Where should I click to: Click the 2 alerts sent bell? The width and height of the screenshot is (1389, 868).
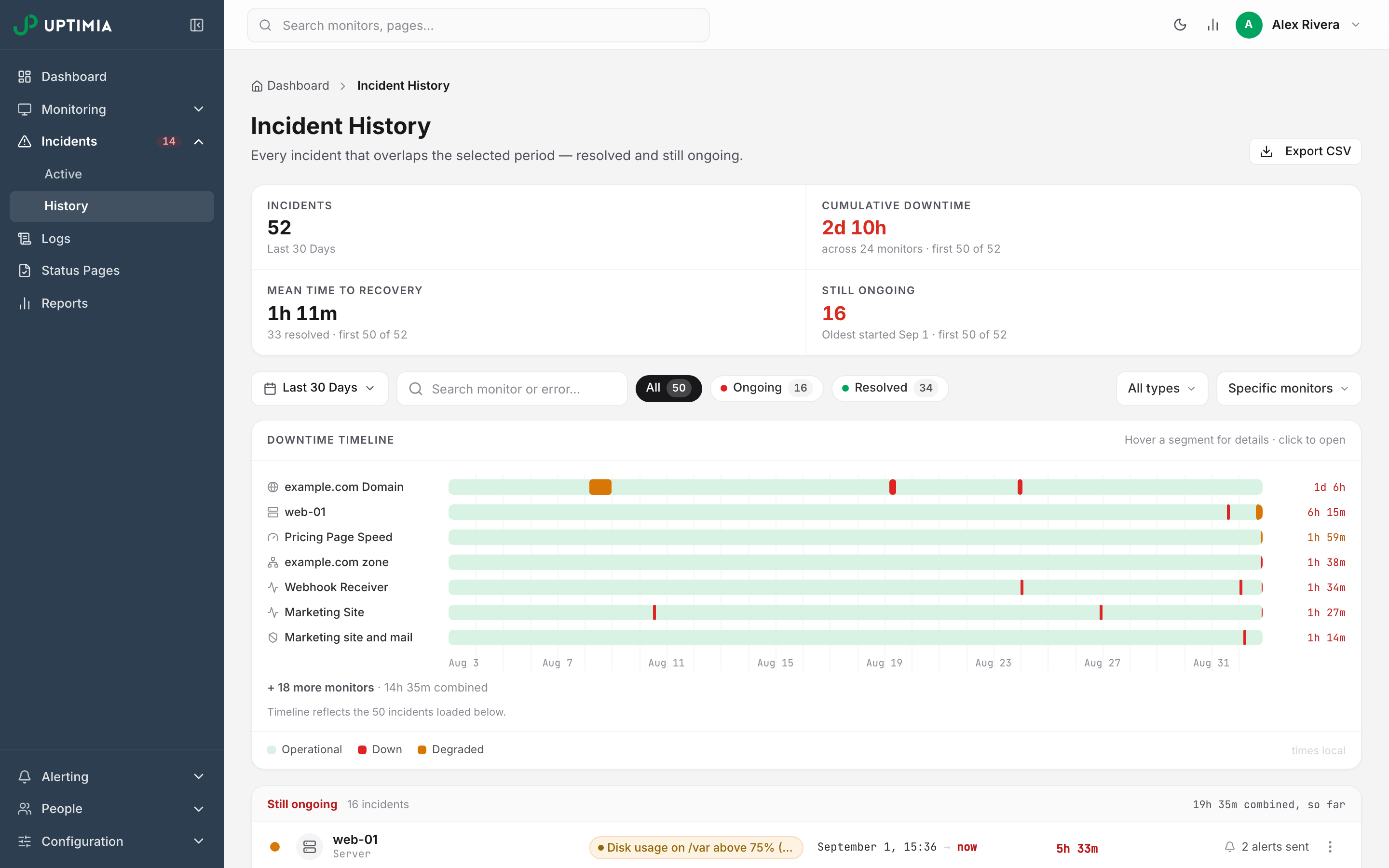coord(1229,847)
